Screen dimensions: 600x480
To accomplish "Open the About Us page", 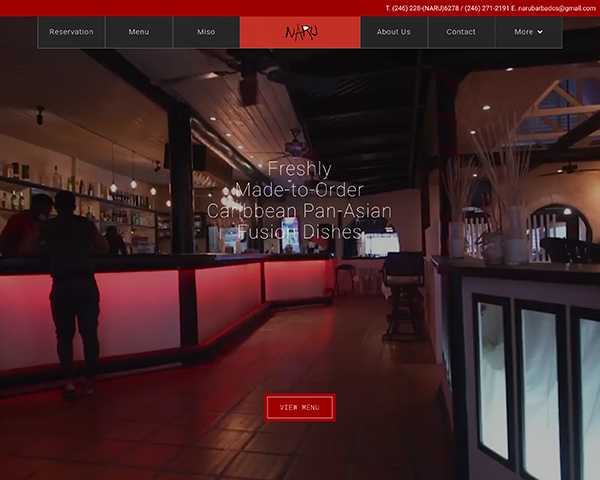I will pyautogui.click(x=394, y=32).
